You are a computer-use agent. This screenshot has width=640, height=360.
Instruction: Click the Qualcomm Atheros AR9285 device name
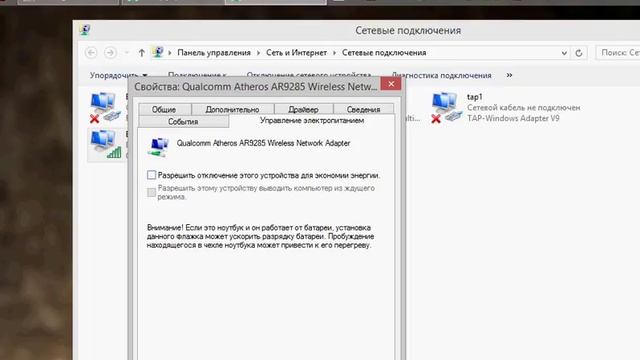(263, 143)
